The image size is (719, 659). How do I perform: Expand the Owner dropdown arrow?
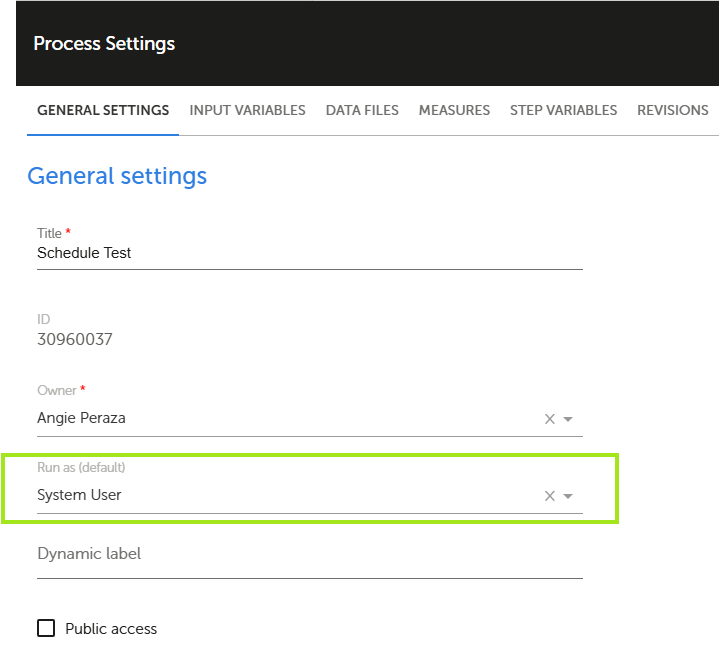568,419
